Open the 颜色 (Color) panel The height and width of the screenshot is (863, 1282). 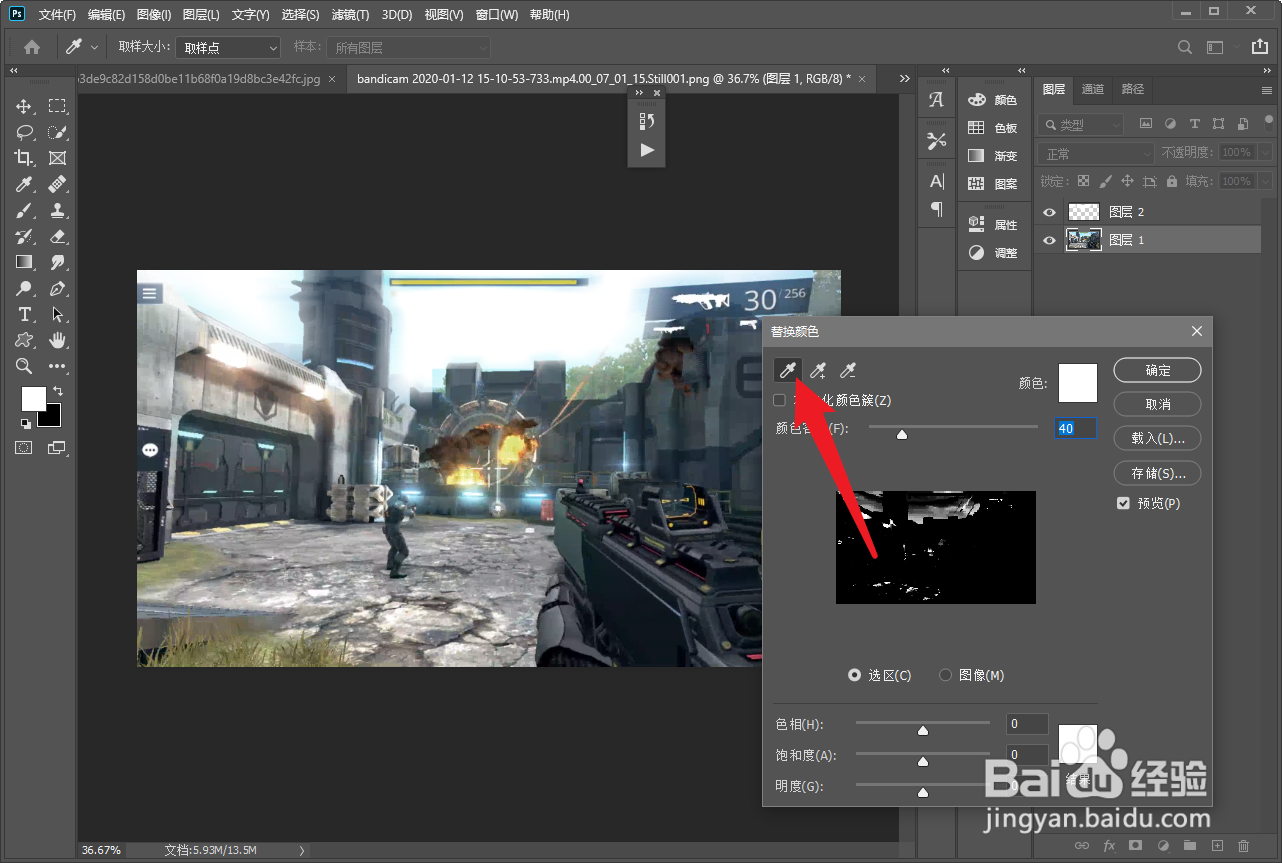coord(993,100)
